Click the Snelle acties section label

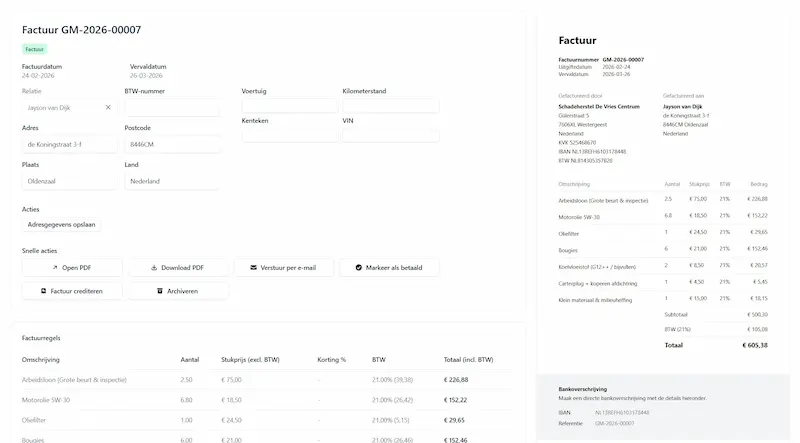tap(39, 251)
